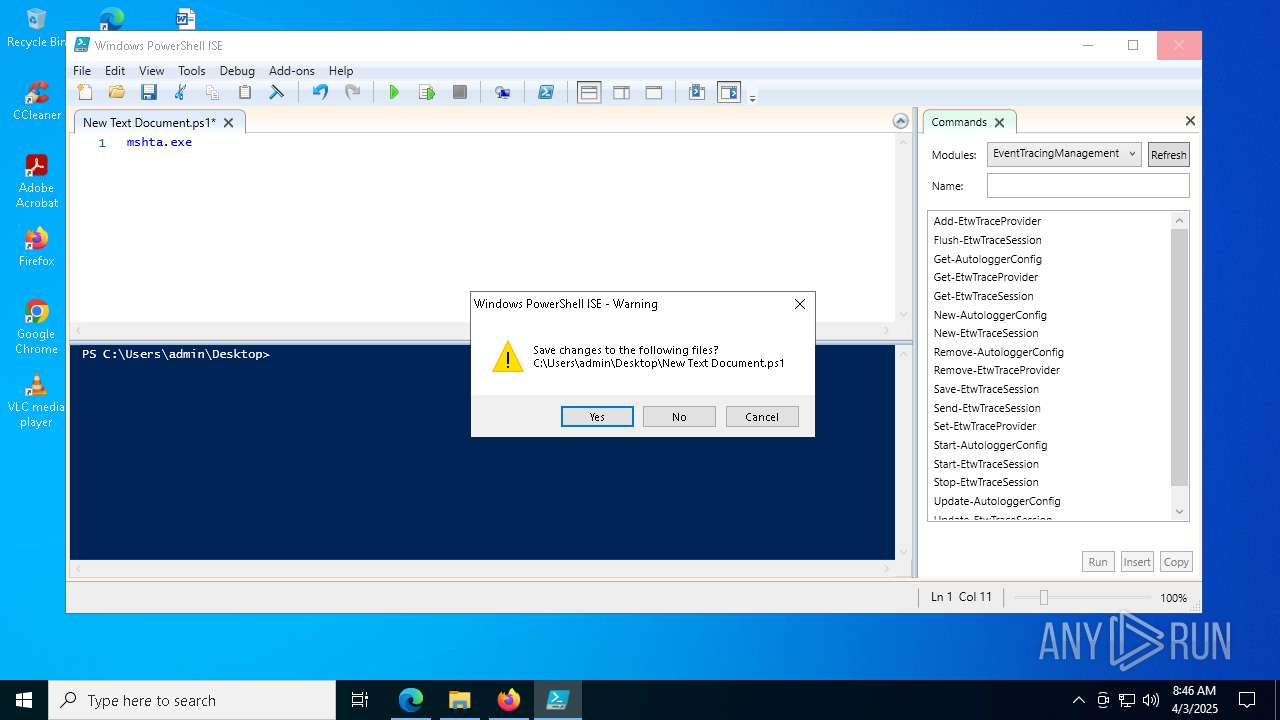This screenshot has height=720, width=1280.
Task: Select Remove-AutologgerConfig command
Action: [998, 352]
